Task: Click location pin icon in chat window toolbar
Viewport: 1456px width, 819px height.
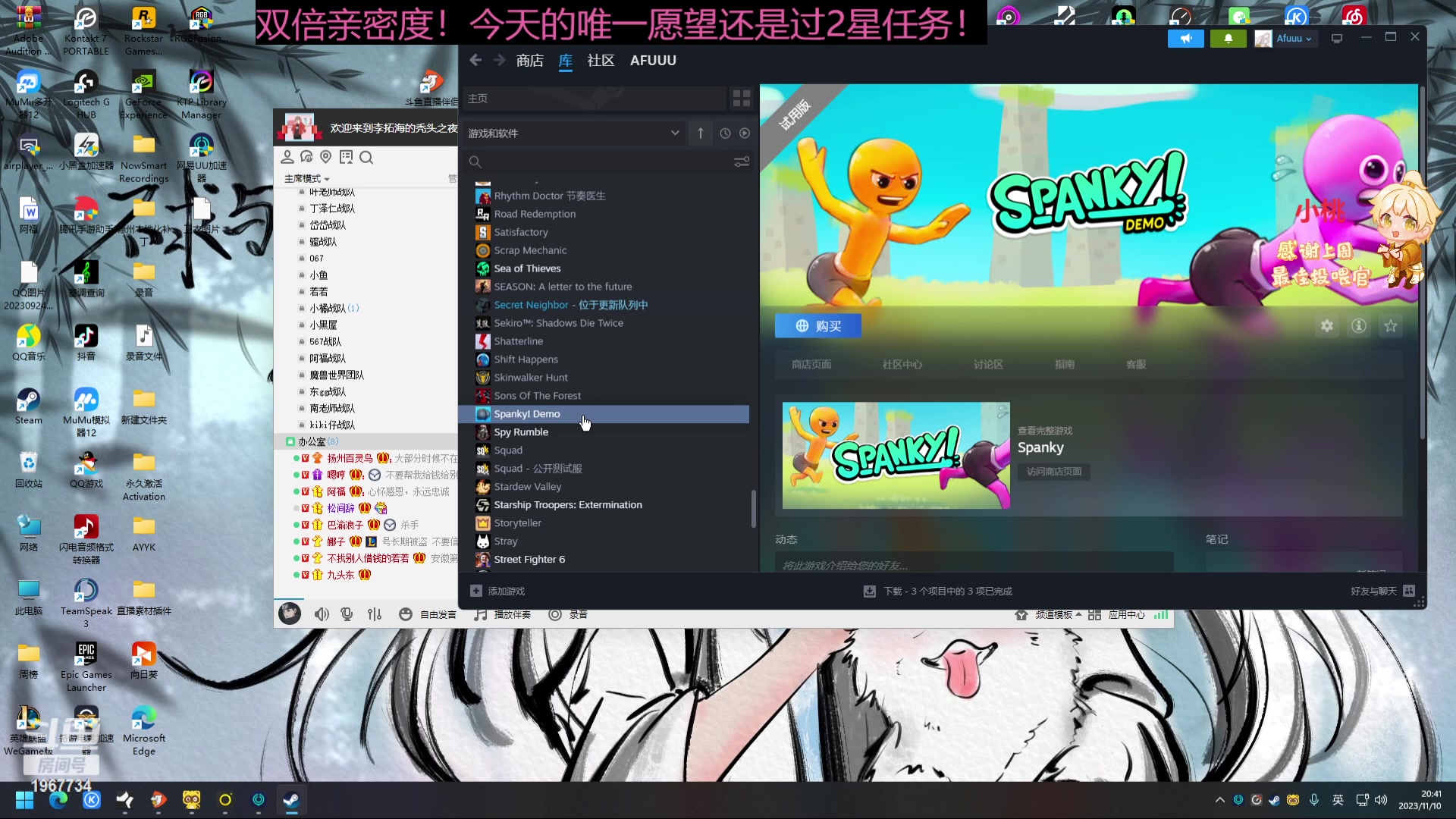Action: [326, 157]
